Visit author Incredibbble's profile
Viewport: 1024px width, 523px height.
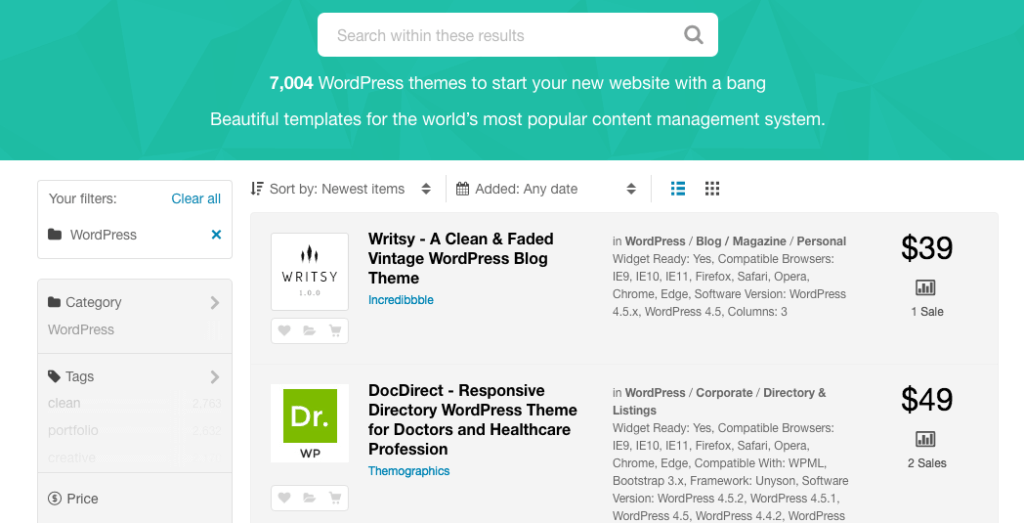[x=401, y=300]
